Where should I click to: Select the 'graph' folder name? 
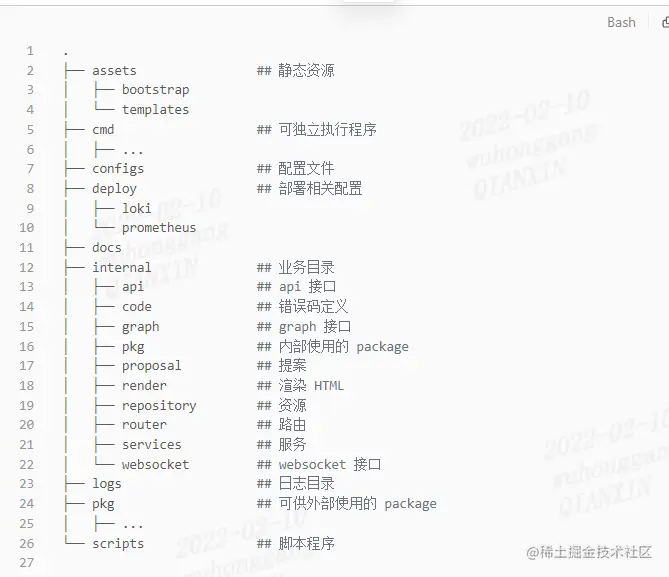point(140,327)
